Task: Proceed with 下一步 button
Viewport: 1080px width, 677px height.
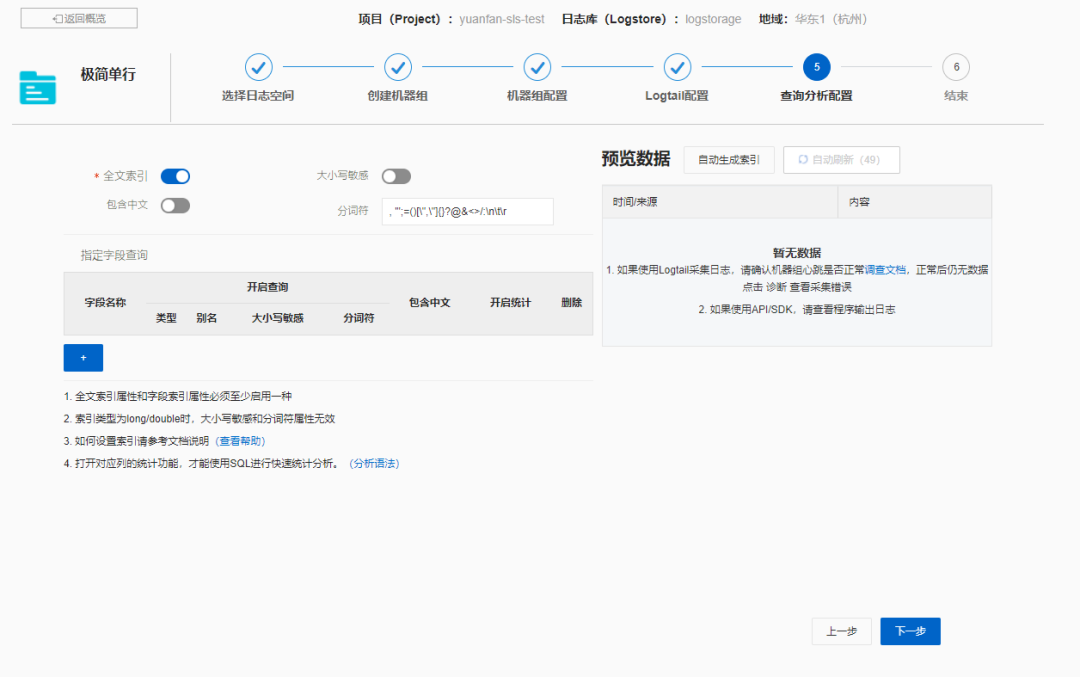Action: [x=910, y=631]
